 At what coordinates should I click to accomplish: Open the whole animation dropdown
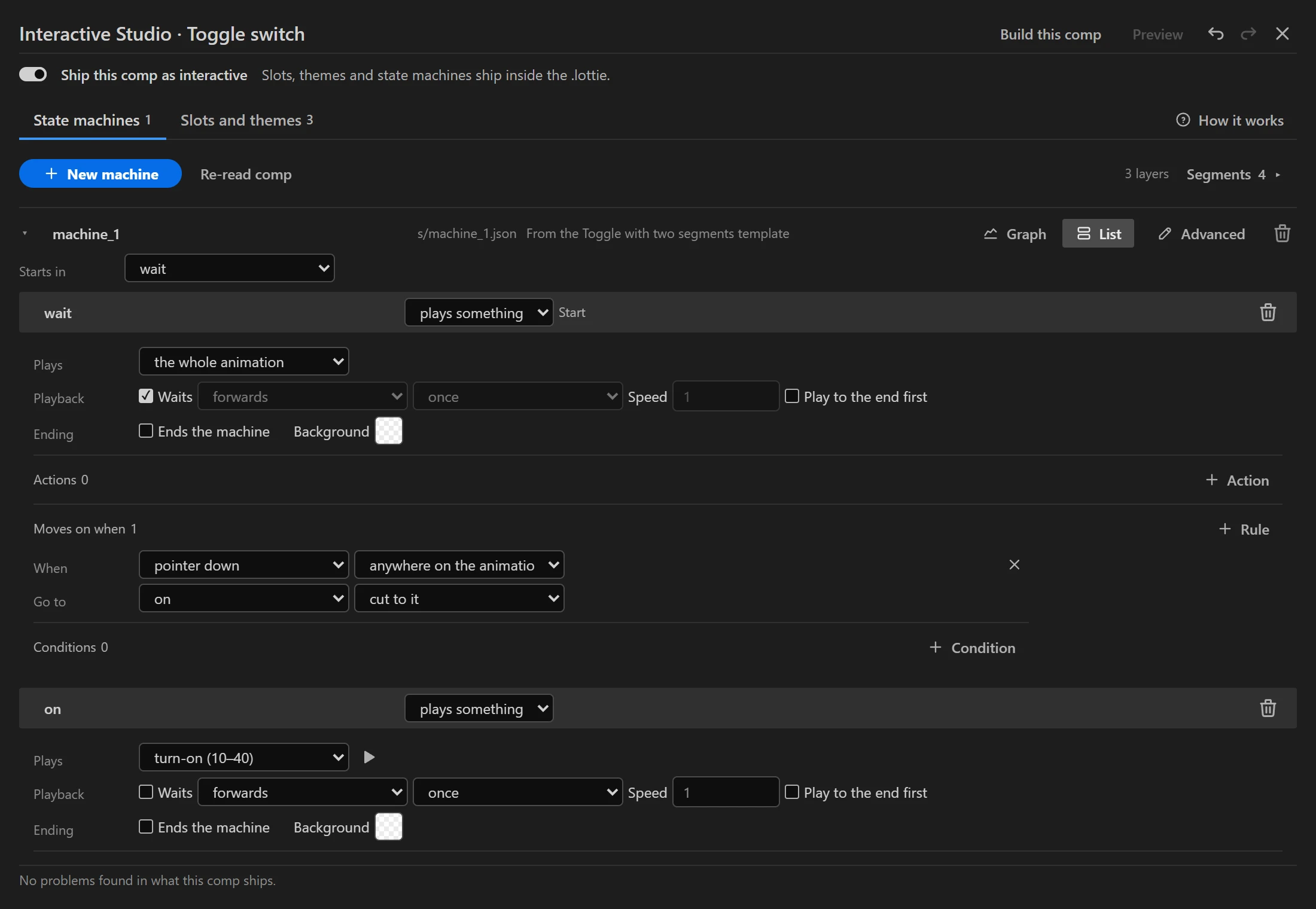point(244,361)
